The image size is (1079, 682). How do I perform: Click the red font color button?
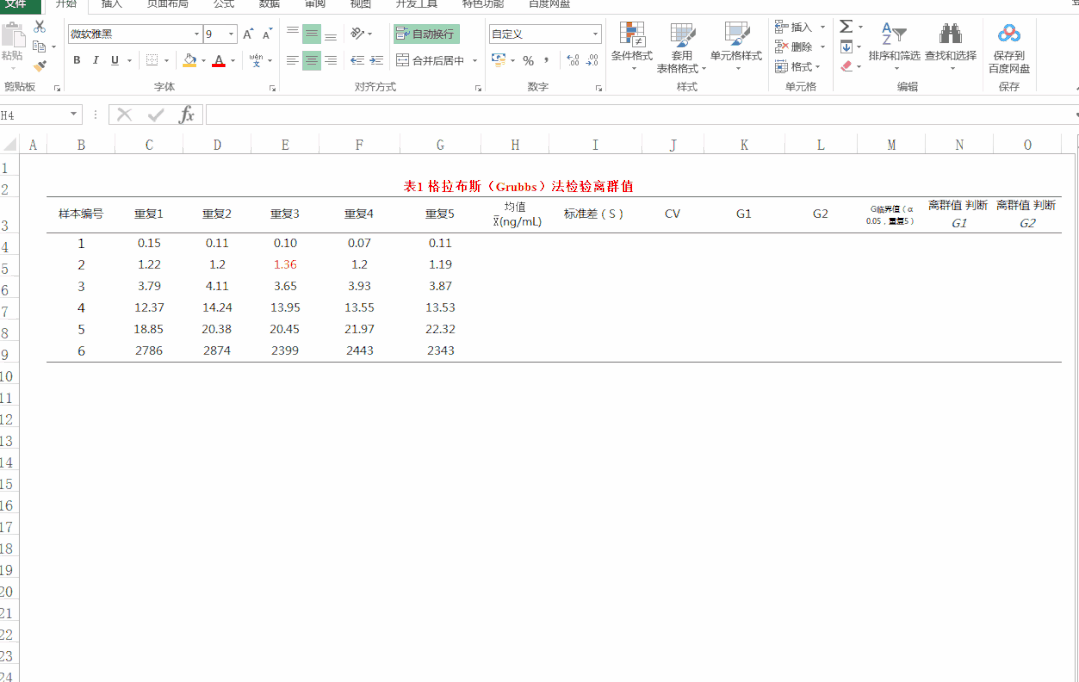[218, 61]
